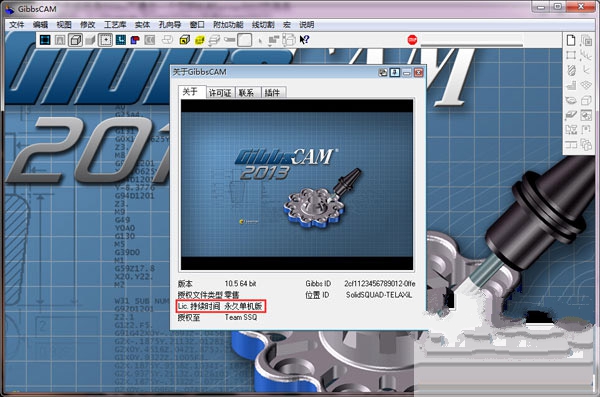600x397 pixels.
Task: Click the red Stop button in toolbar
Action: click(x=412, y=39)
